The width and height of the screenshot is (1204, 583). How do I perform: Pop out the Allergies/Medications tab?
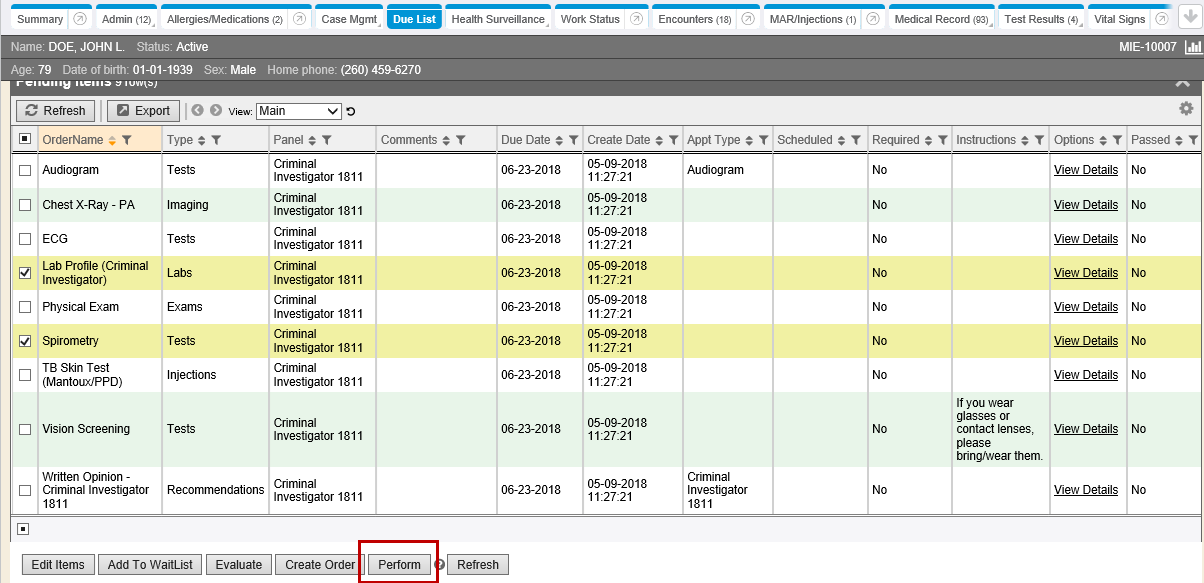click(299, 19)
